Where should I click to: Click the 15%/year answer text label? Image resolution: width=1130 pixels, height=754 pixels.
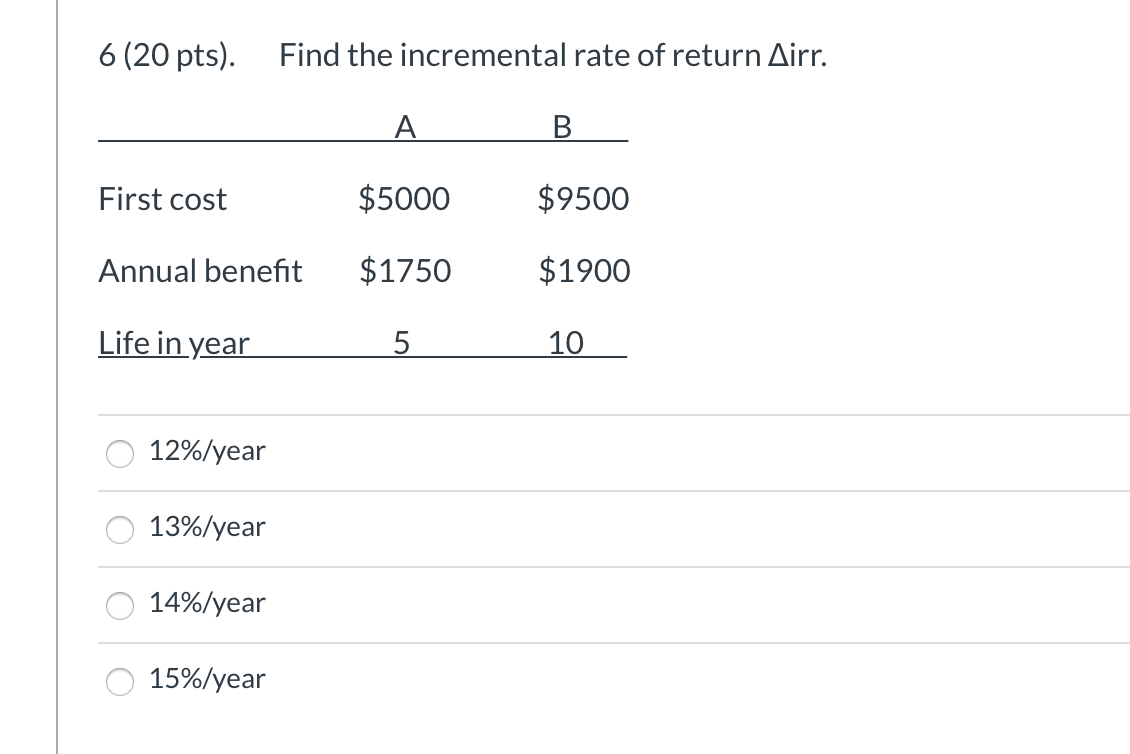pos(206,679)
